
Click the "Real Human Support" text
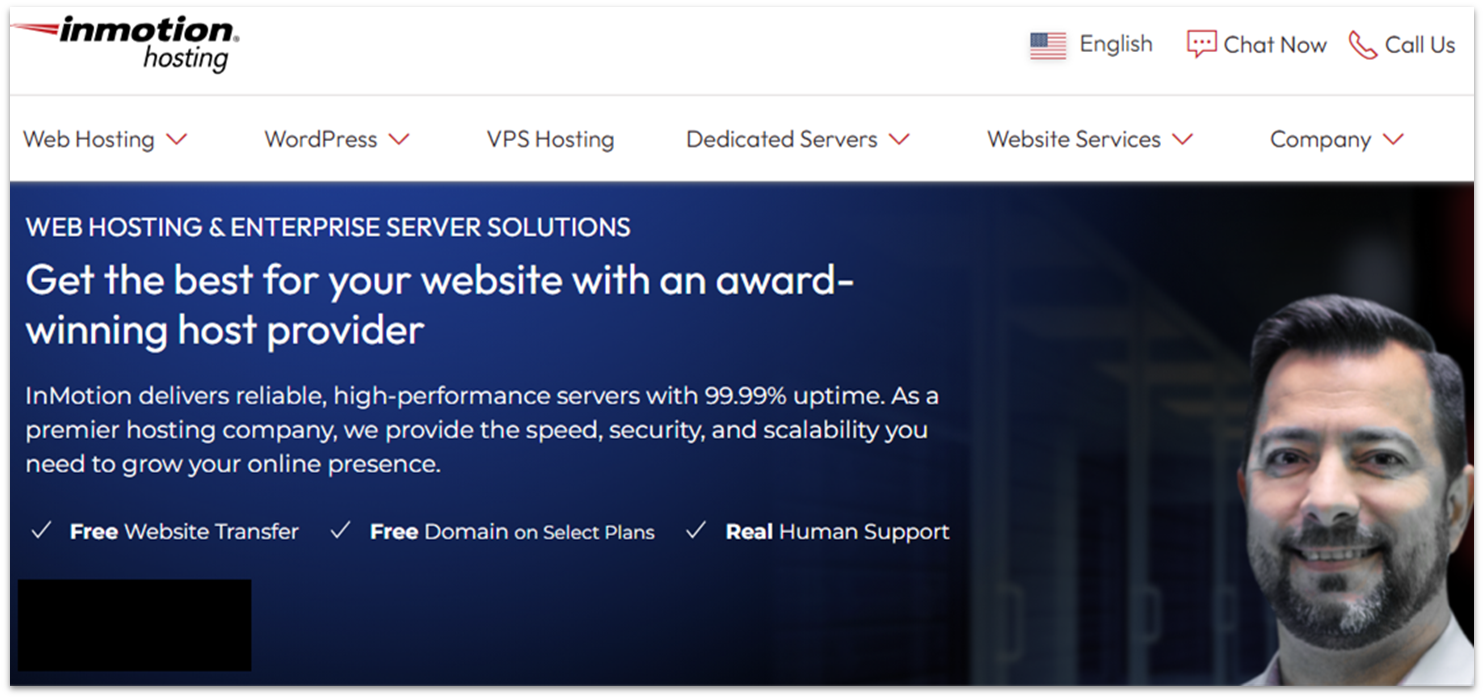click(x=837, y=532)
